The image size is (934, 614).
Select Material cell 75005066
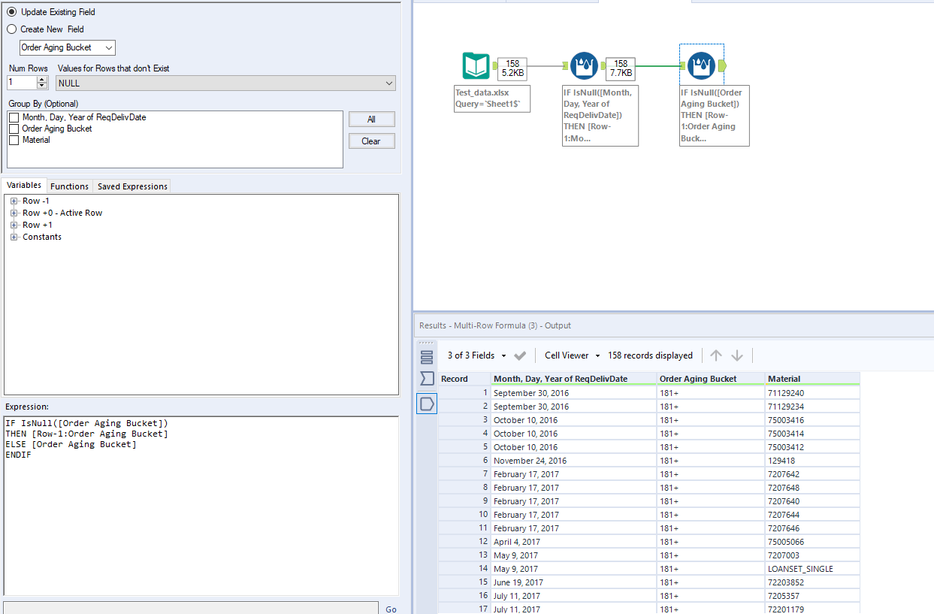[812, 542]
